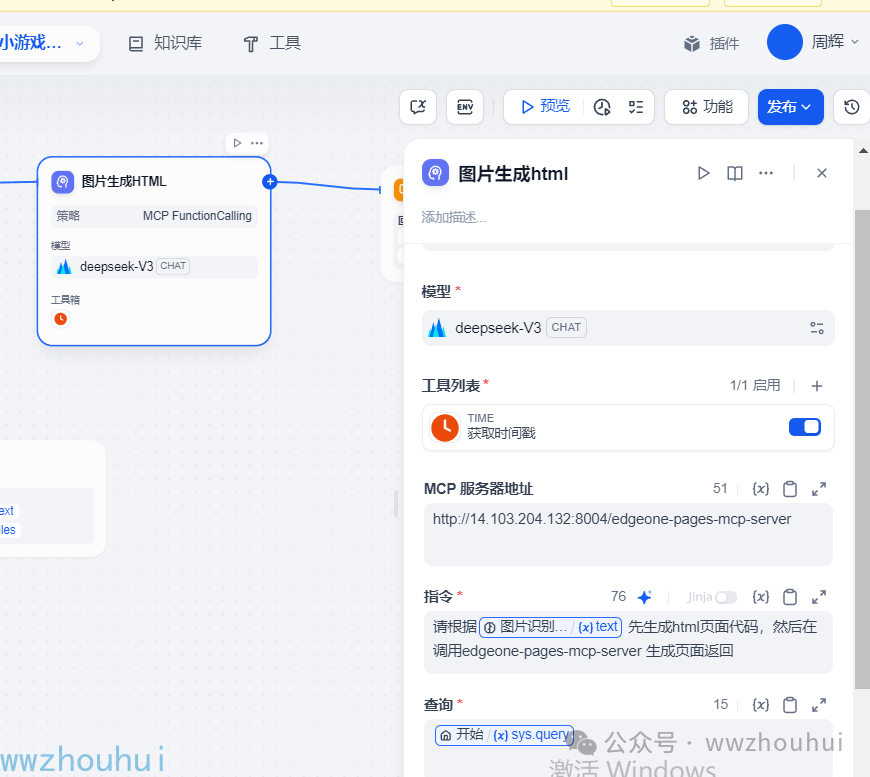Generate the 指令 prompt with sparkle icon

point(644,597)
